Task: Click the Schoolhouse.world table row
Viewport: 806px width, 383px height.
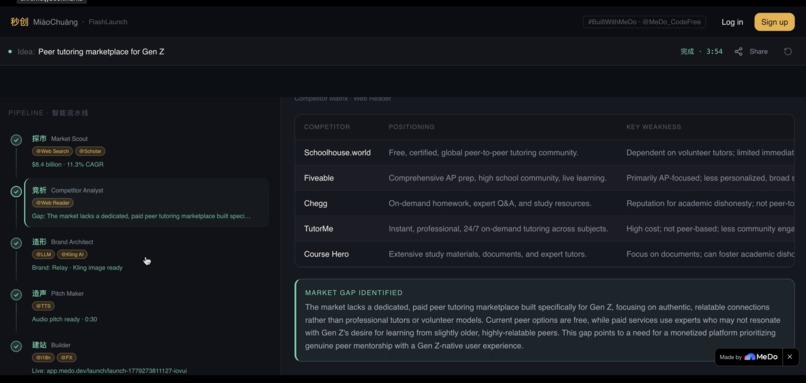Action: tap(545, 153)
